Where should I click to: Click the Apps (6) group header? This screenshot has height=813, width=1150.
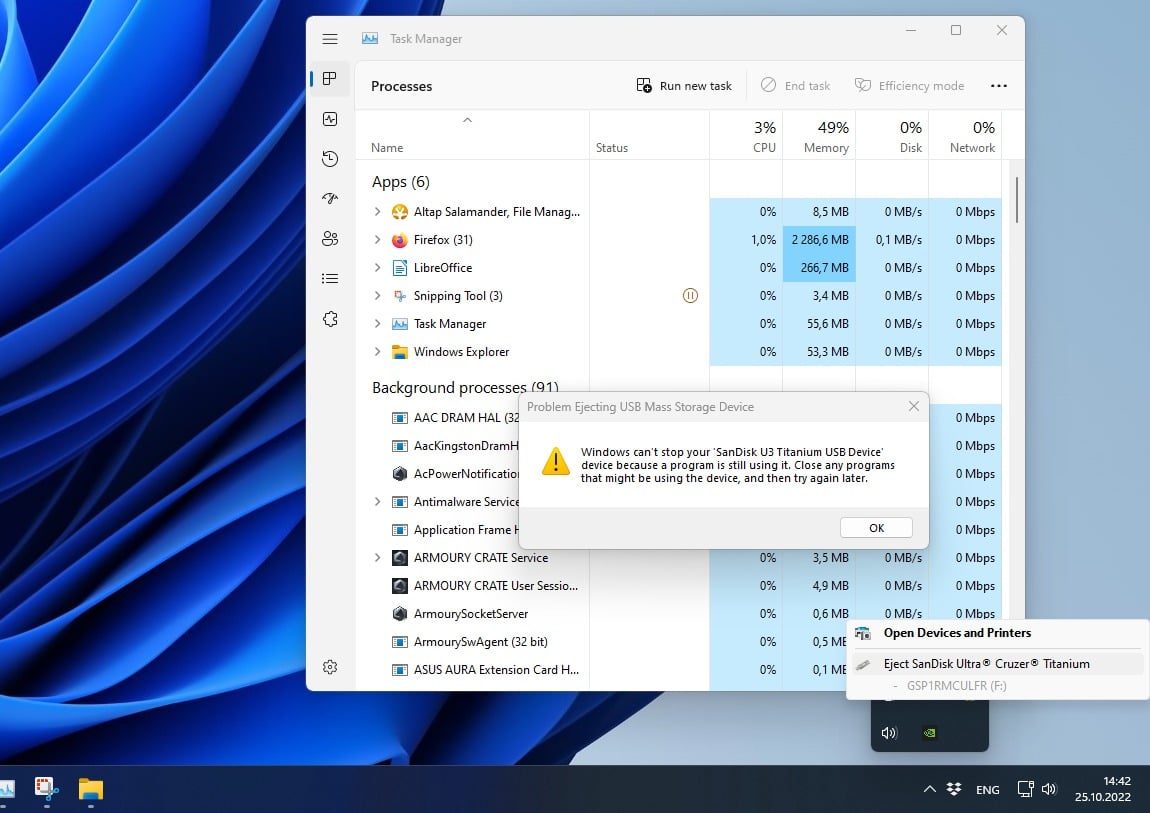400,182
